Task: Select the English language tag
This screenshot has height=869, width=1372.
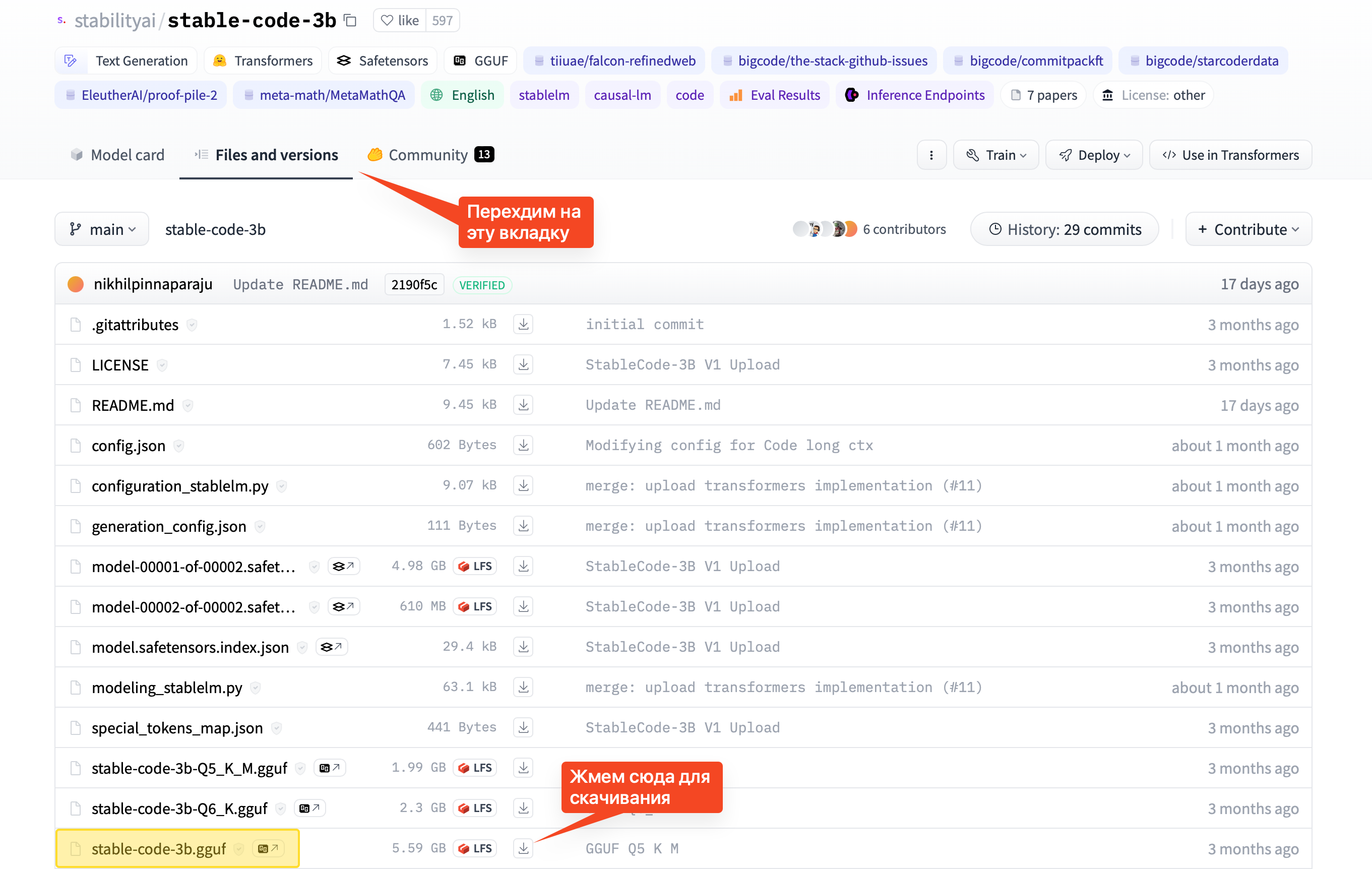Action: pos(462,95)
